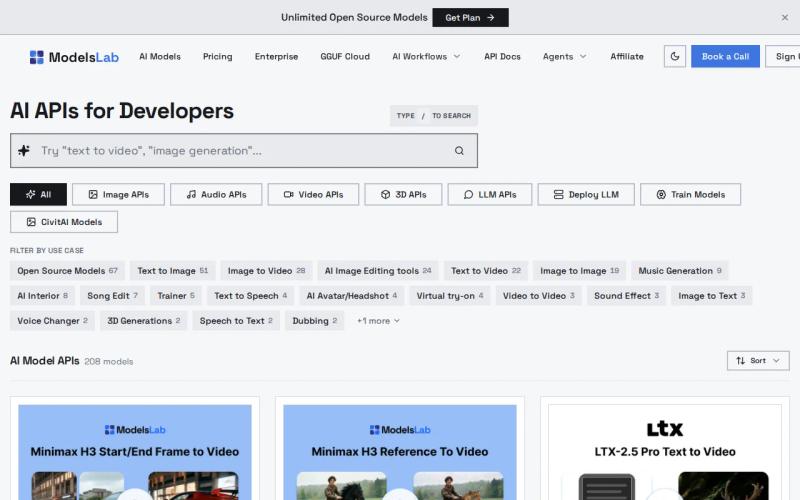Image resolution: width=800 pixels, height=500 pixels.
Task: Select the 3D APIs category
Action: click(403, 194)
